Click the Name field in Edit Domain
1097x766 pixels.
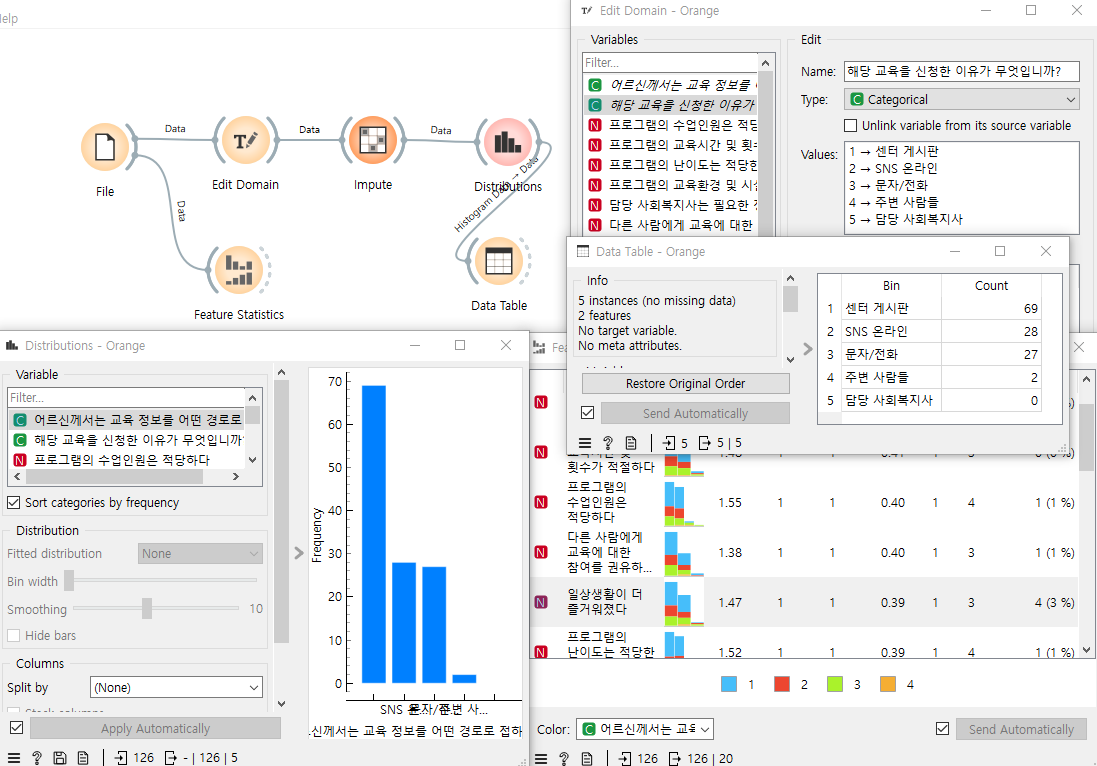(x=962, y=71)
